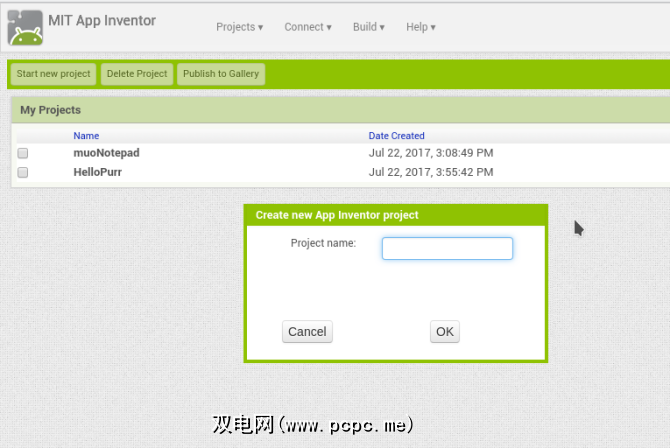670x448 pixels.
Task: Click the Delete Project button
Action: click(x=137, y=74)
